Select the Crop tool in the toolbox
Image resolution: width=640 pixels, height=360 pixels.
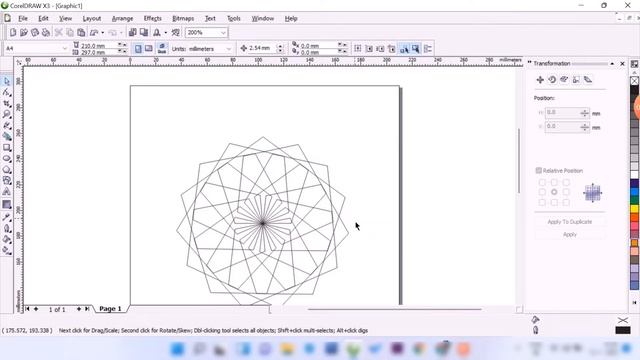coord(7,104)
